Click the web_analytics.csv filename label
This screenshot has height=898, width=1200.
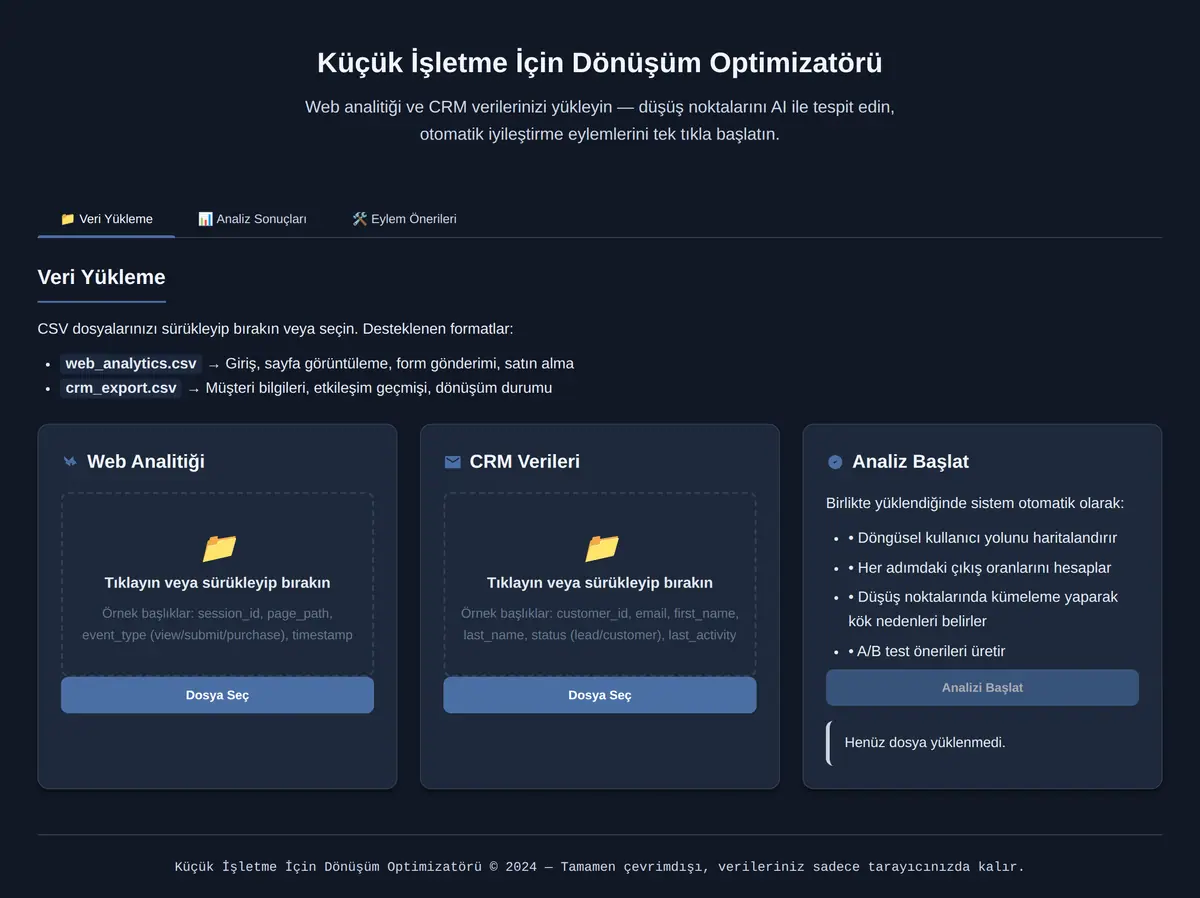(x=131, y=363)
